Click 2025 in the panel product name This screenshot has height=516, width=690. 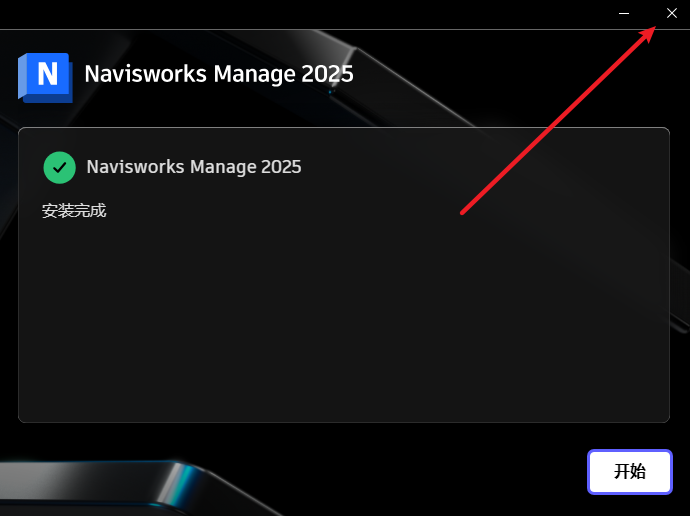(281, 167)
